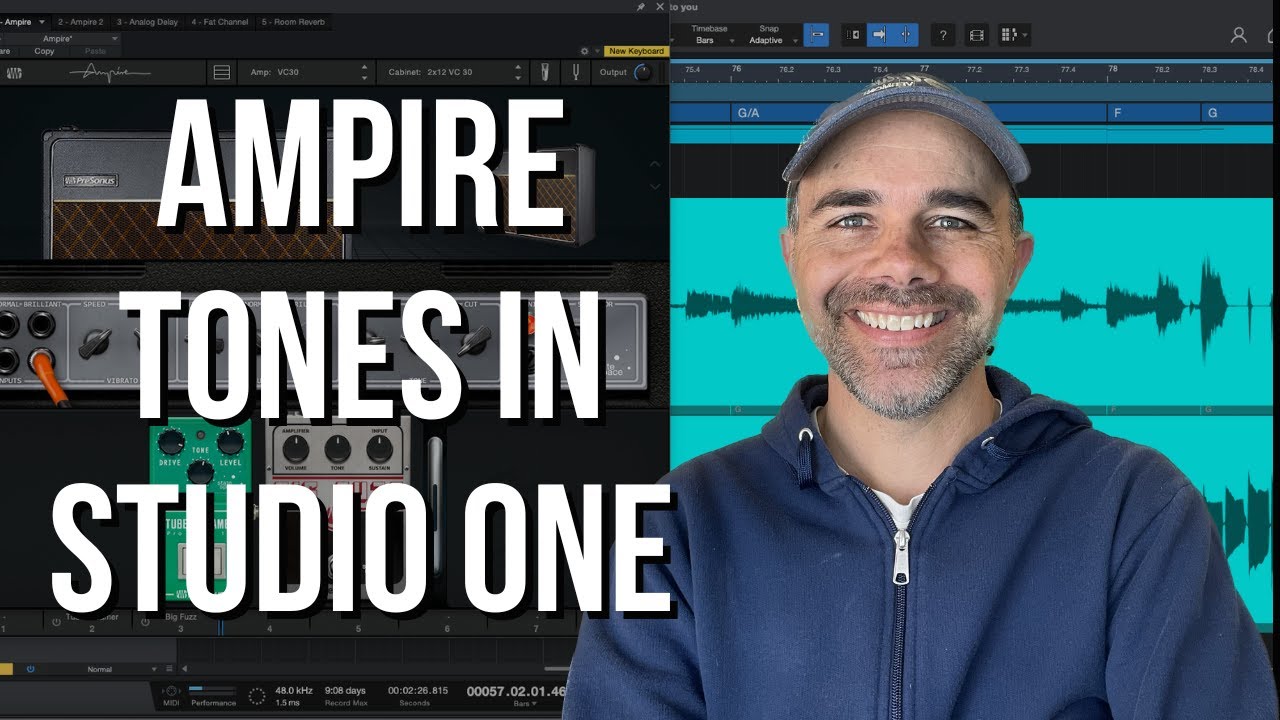Click the Paste button
Screen dimensions: 1280x720
click(x=95, y=51)
